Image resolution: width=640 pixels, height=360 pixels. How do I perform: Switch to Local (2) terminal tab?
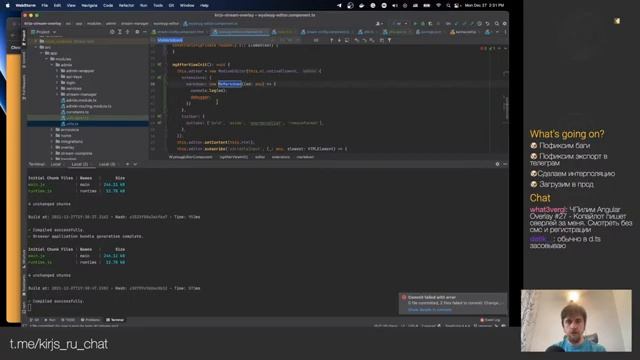coord(80,164)
